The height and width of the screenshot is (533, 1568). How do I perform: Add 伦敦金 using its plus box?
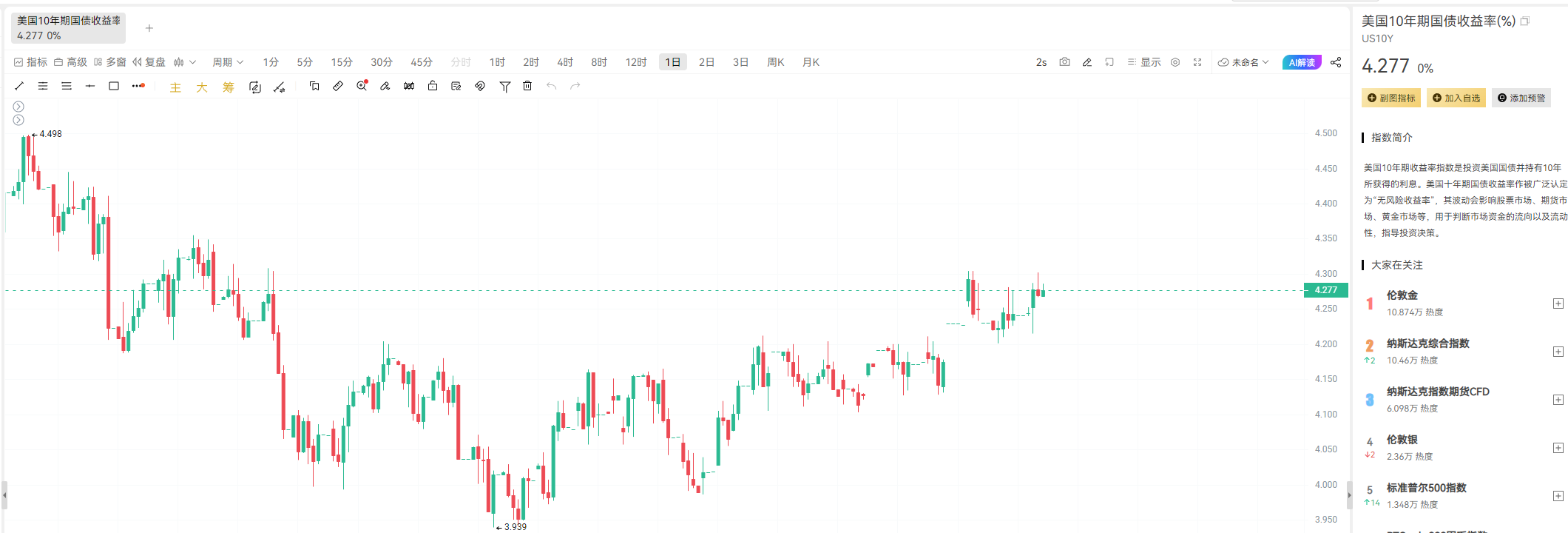click(x=1558, y=304)
